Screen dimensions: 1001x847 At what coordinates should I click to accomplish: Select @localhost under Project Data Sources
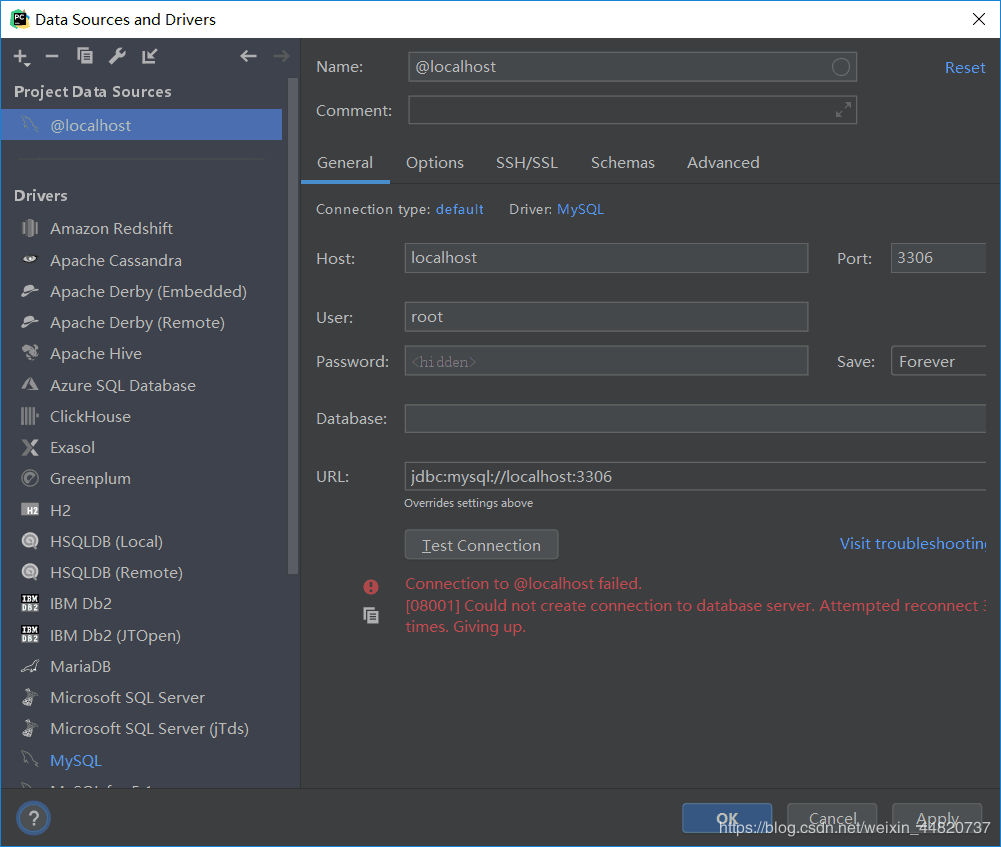[141, 125]
